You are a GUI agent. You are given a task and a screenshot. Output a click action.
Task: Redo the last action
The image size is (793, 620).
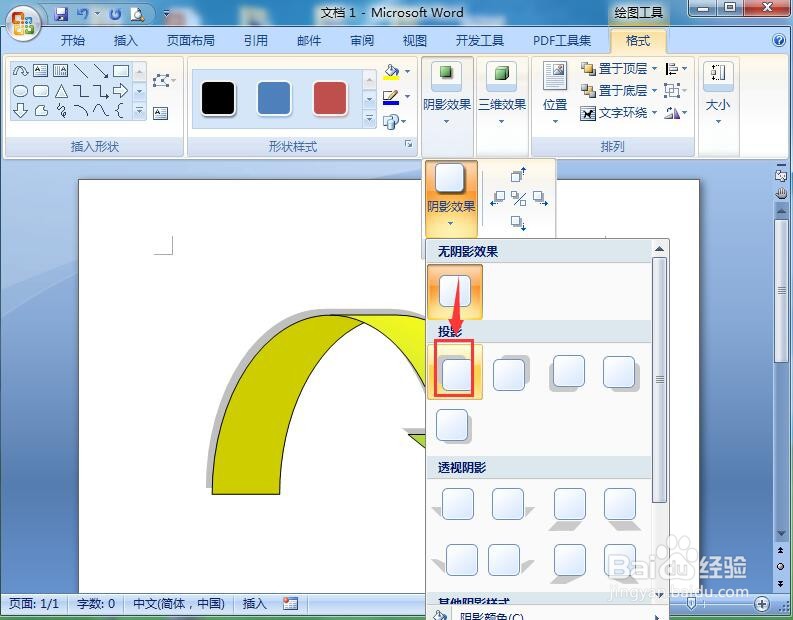115,14
